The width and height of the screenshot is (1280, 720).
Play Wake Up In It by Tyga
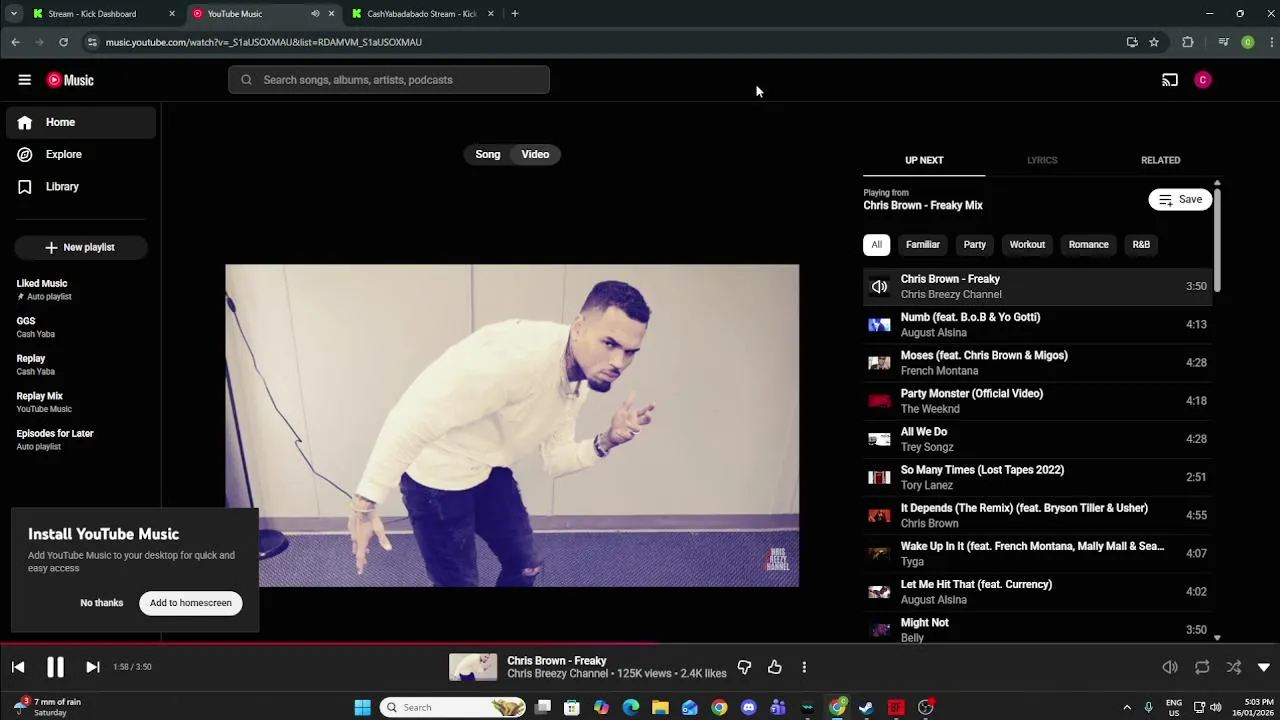pos(1038,553)
